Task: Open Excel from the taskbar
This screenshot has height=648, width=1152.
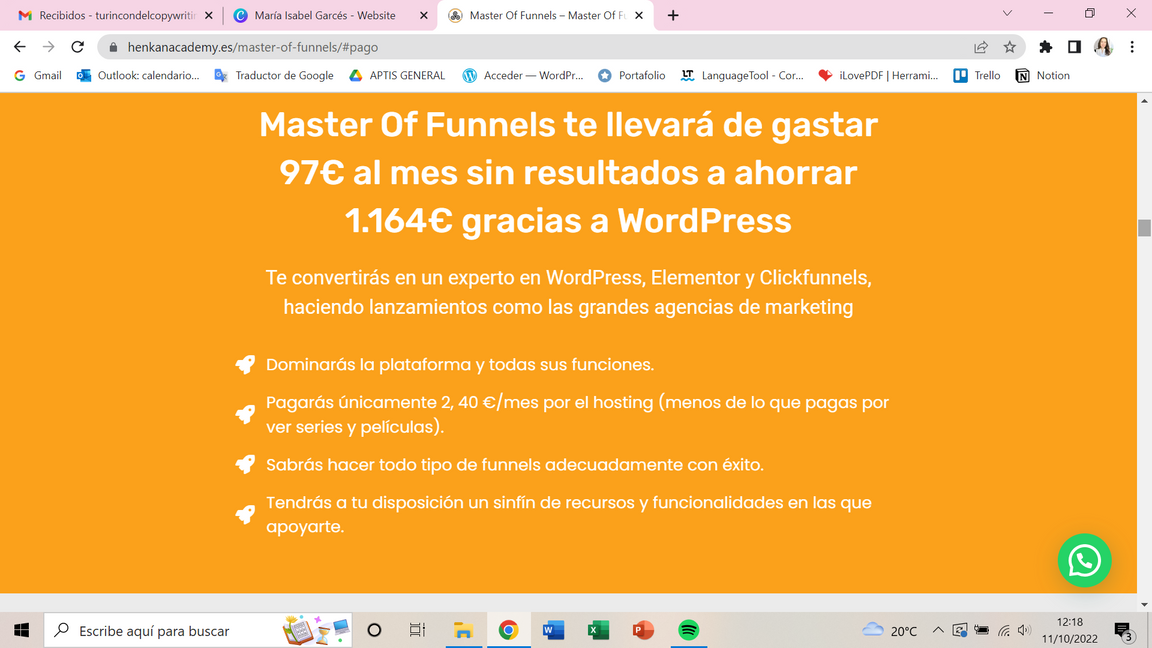Action: pos(598,630)
